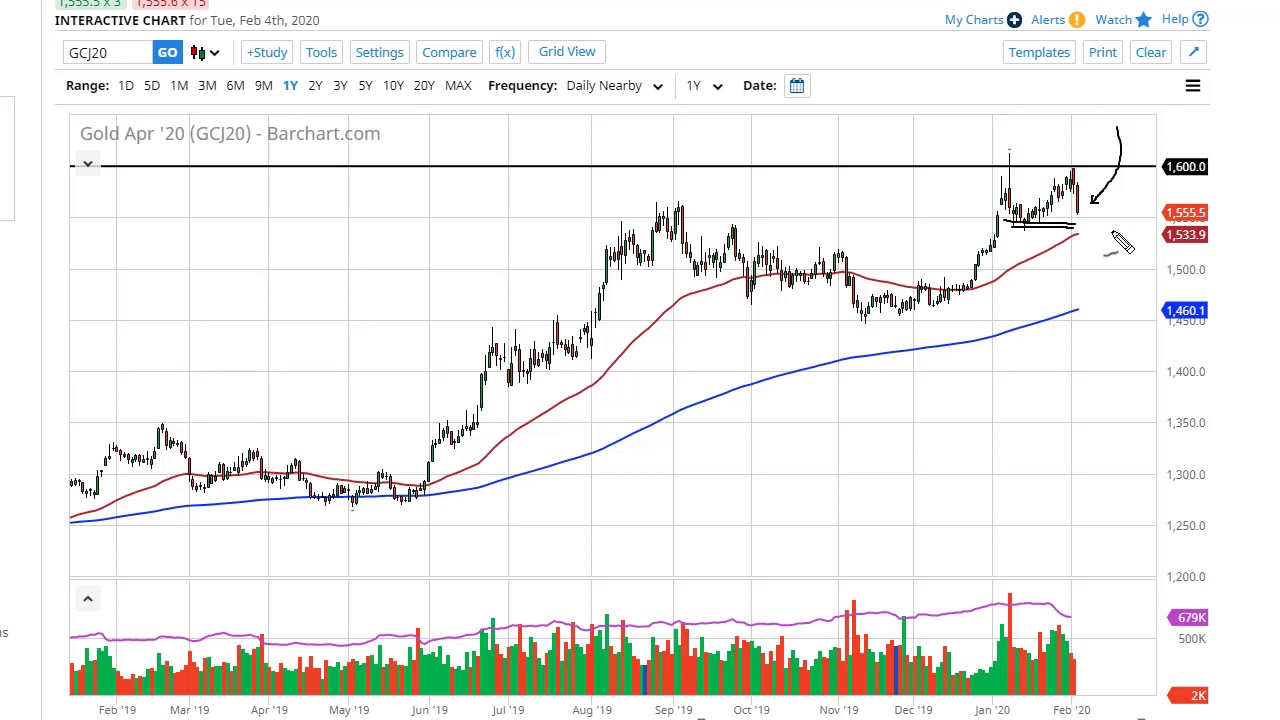Select the 2Y range
The width and height of the screenshot is (1280, 720).
(315, 86)
